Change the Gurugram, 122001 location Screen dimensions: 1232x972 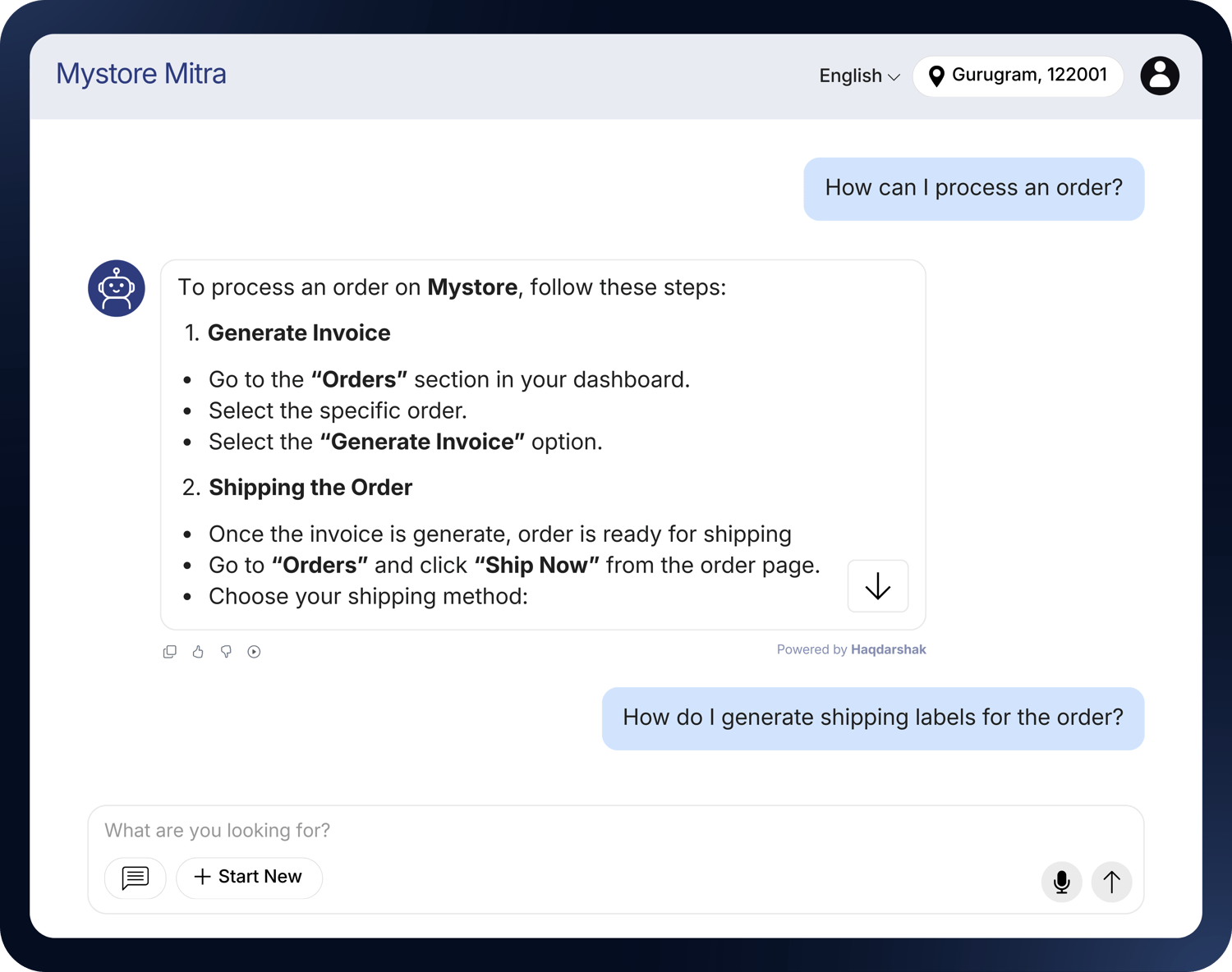pyautogui.click(x=1028, y=76)
